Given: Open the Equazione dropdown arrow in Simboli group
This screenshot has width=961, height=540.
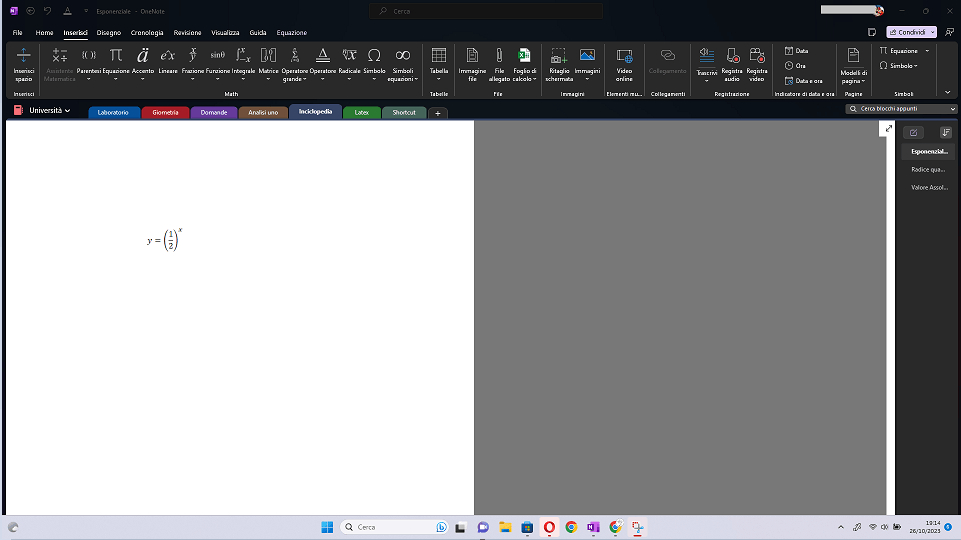Looking at the screenshot, I should 927,51.
